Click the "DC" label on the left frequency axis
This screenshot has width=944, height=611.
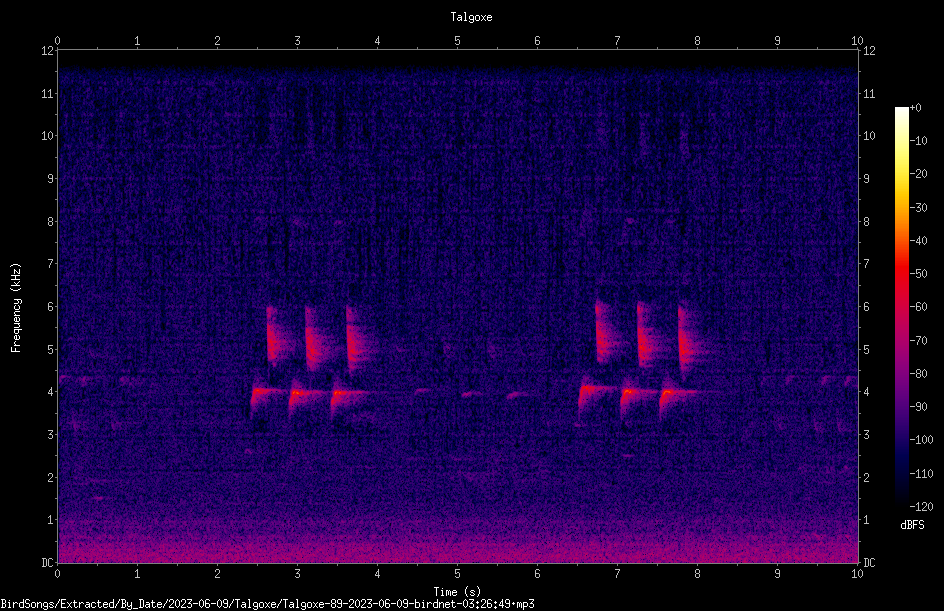tap(47, 563)
